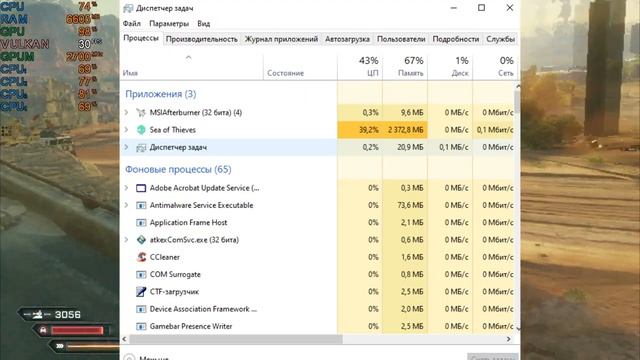Click the Adobe Acrobat Update Service icon

click(141, 188)
